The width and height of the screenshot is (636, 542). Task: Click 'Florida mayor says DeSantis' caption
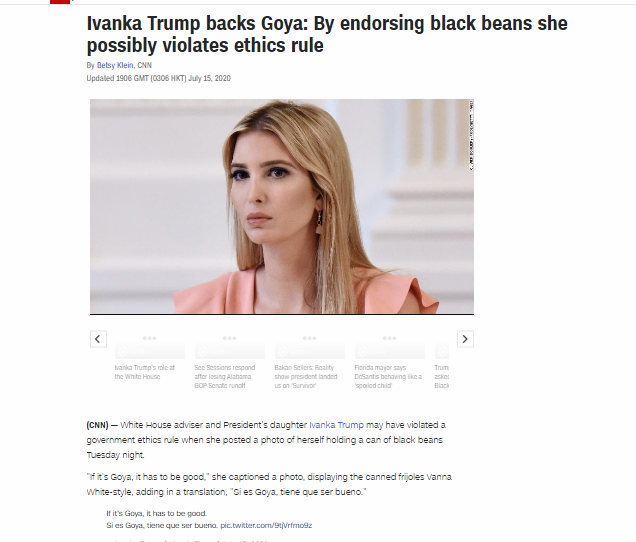(388, 376)
